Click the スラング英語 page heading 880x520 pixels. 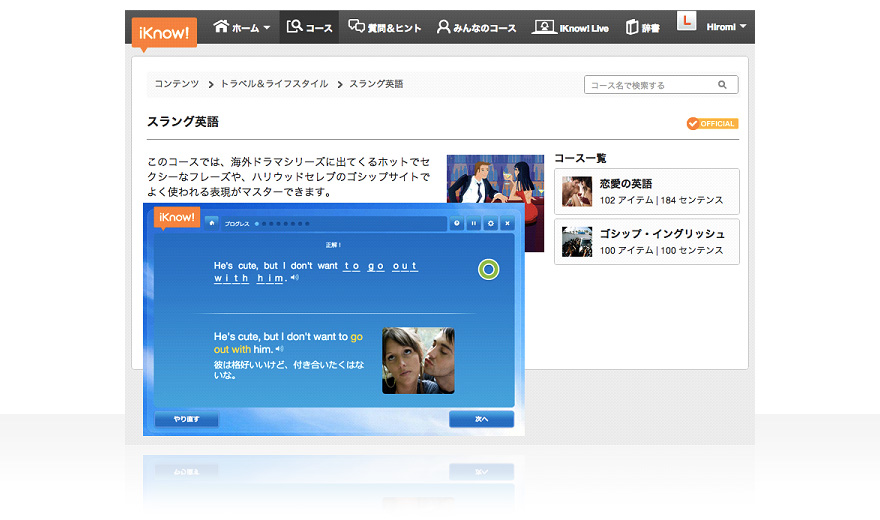(x=183, y=122)
